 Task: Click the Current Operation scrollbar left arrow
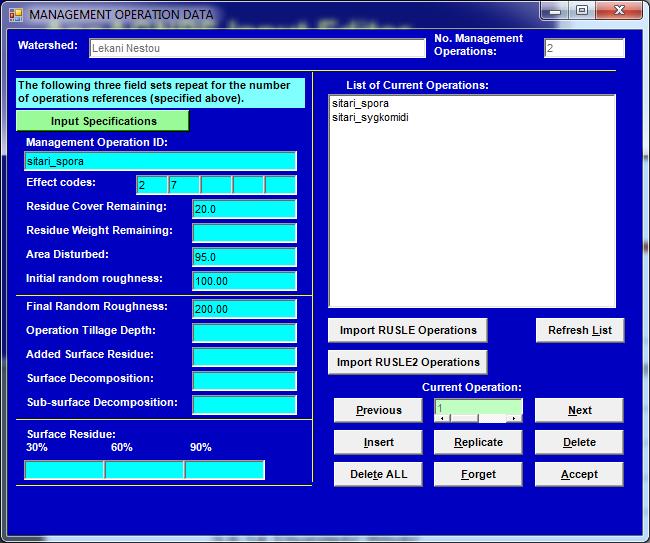[x=443, y=419]
